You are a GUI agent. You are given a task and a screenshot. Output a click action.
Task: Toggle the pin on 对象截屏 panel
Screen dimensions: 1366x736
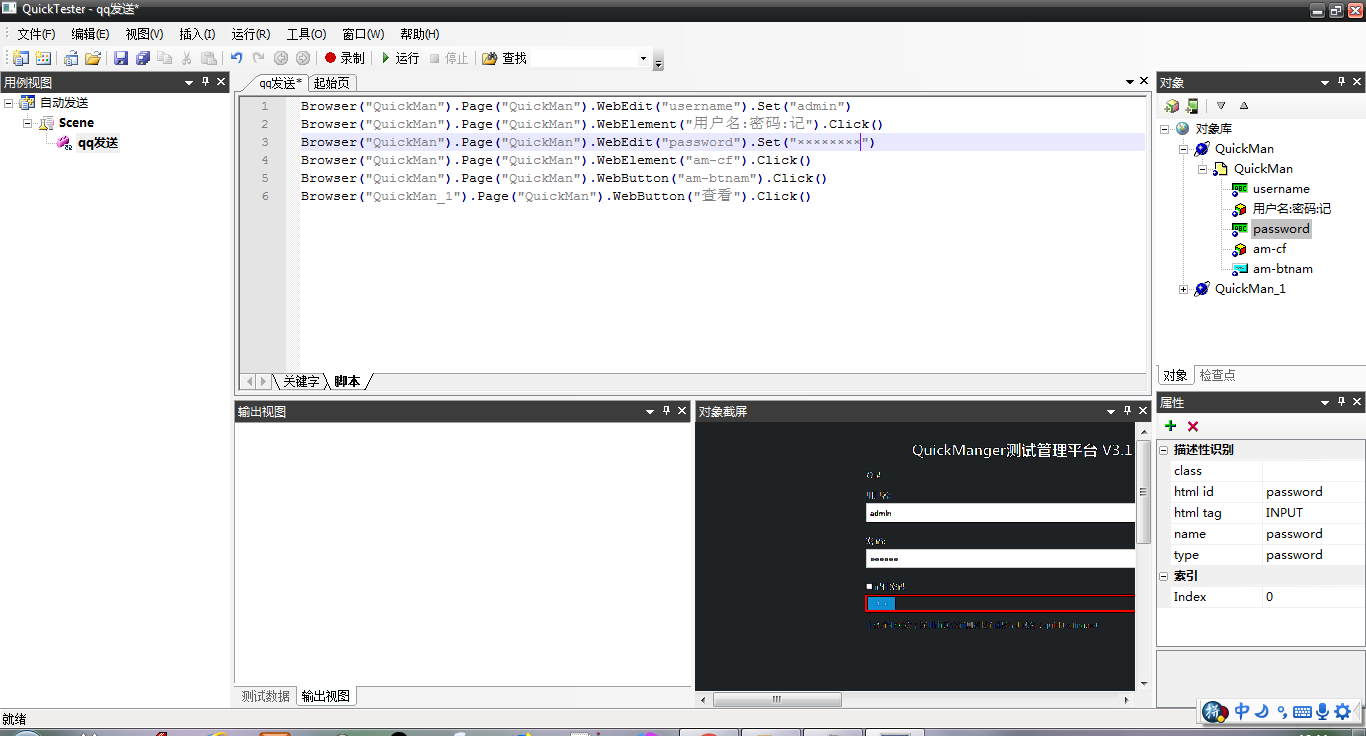tap(1127, 411)
